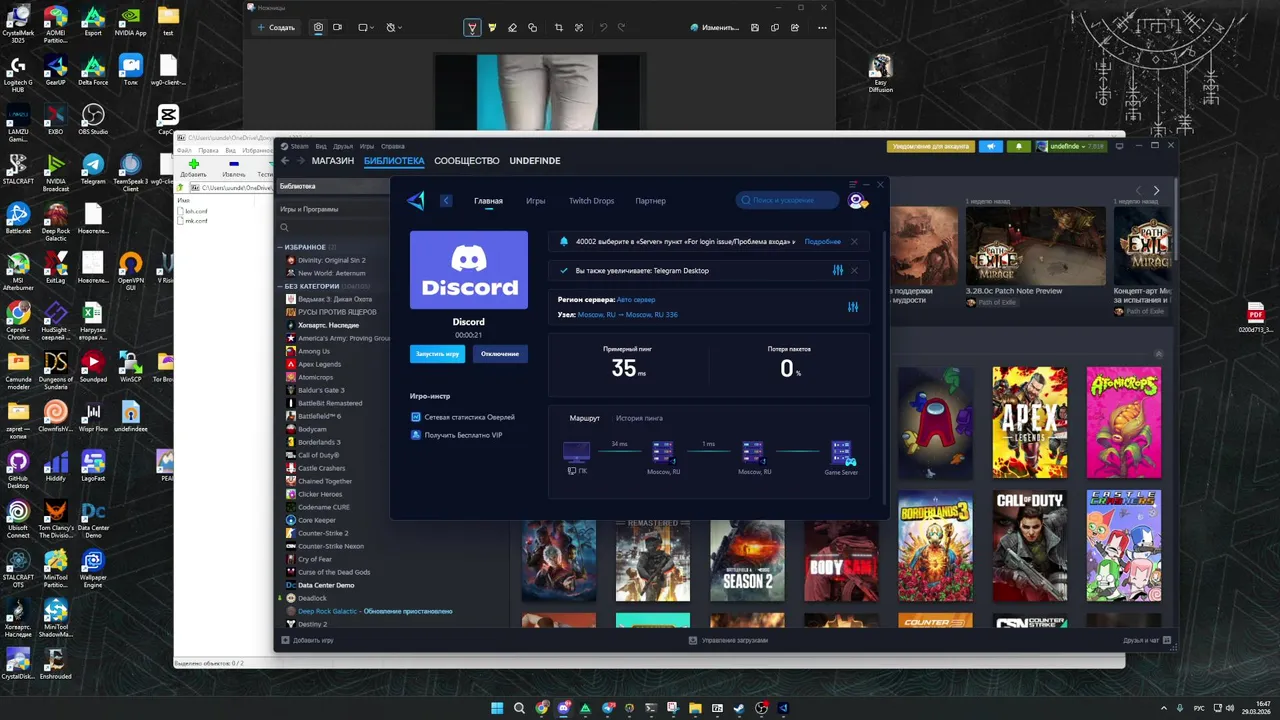This screenshot has height=720, width=1280.
Task: Collapse БЕЗ КАТЕГОРИИ section in Steam library
Action: pos(281,286)
